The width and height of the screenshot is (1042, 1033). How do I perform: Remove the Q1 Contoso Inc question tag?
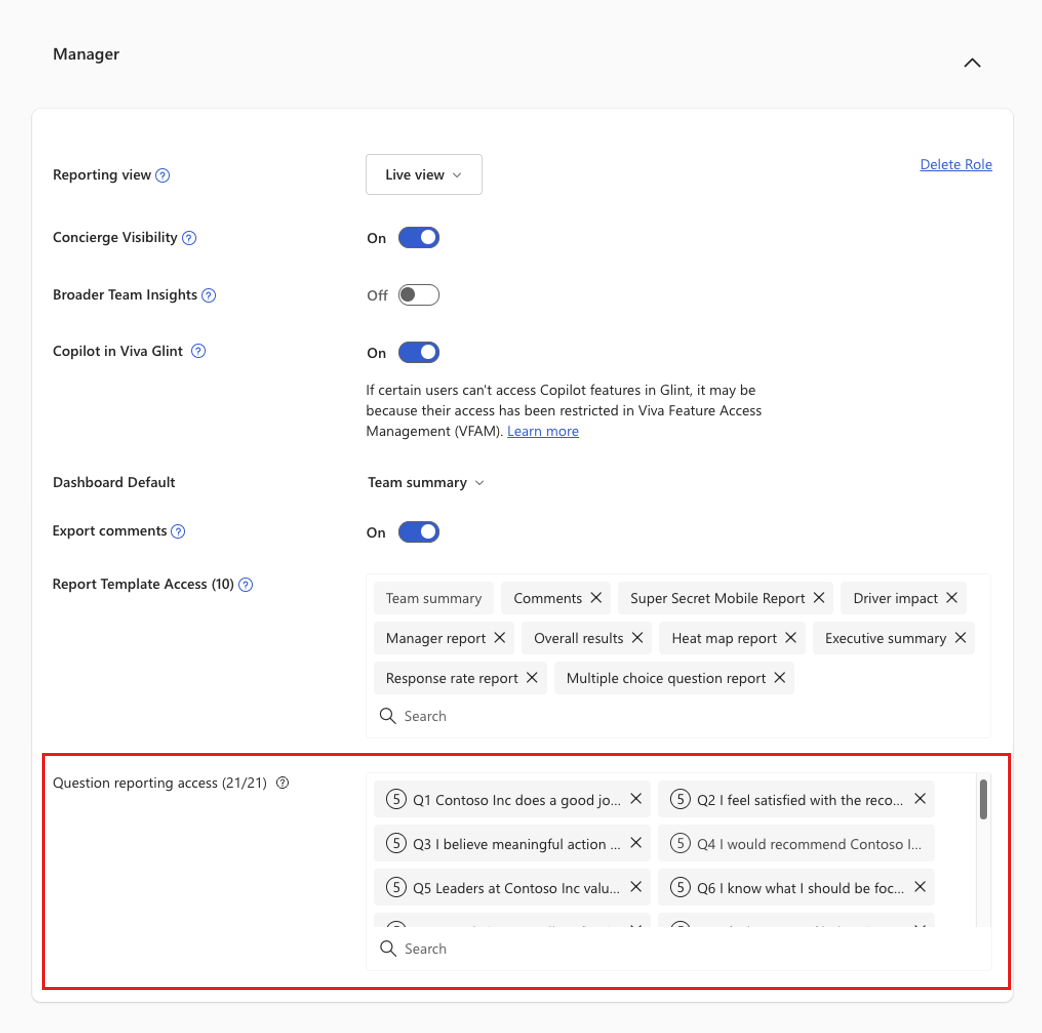click(636, 799)
